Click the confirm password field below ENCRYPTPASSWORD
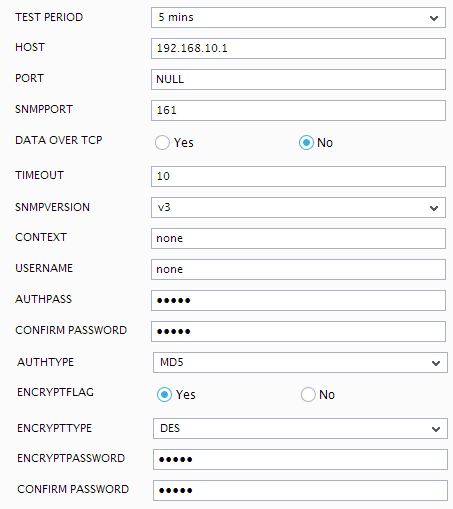This screenshot has height=509, width=453. pos(300,490)
